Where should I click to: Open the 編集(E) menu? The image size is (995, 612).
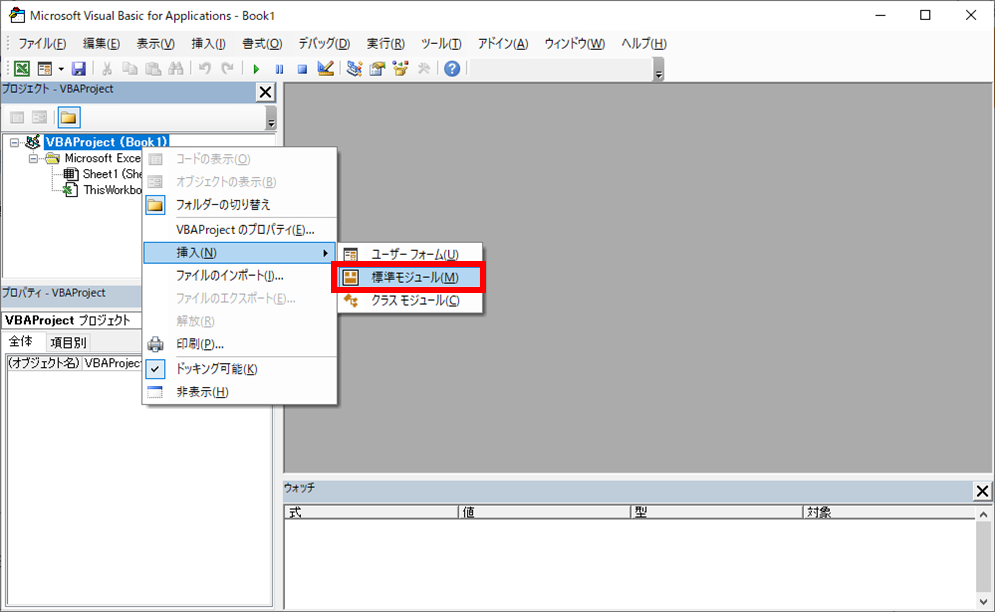(101, 44)
